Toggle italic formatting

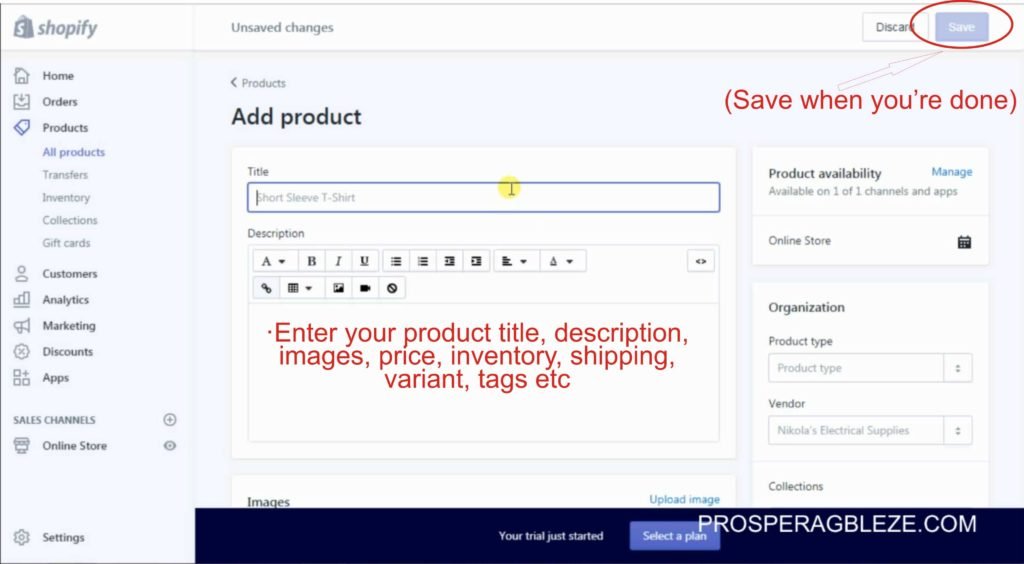(x=338, y=261)
